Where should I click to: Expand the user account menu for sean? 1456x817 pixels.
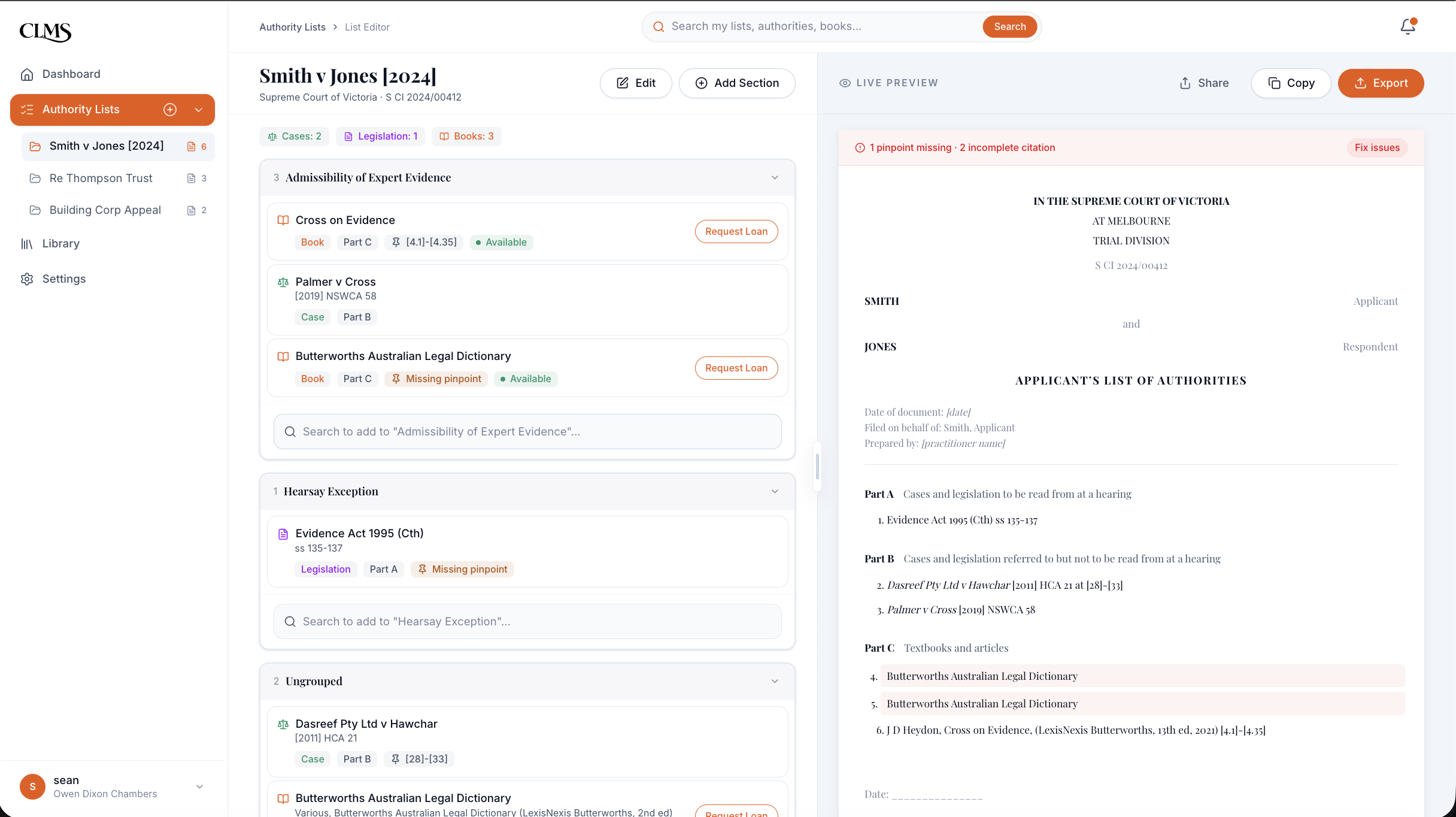tap(199, 786)
